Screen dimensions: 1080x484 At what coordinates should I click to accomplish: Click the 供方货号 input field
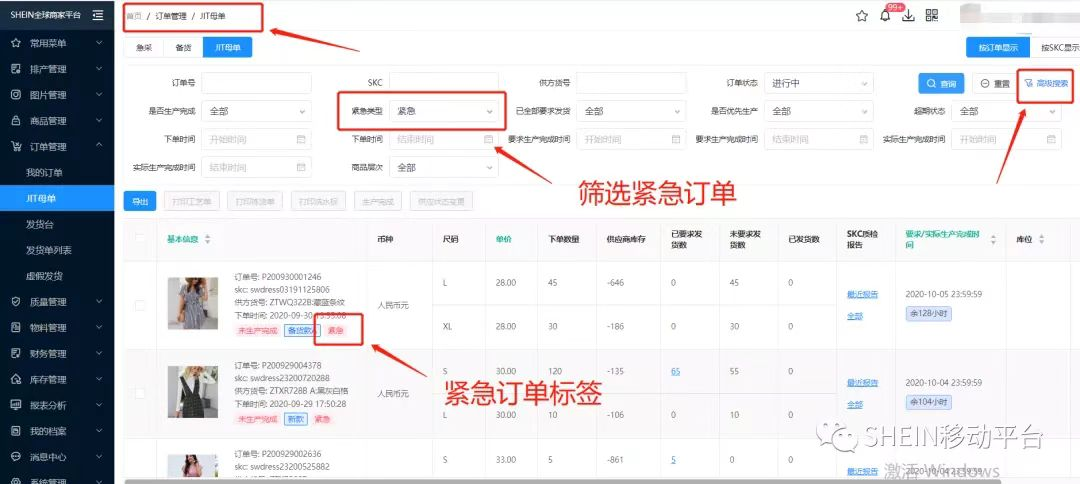[x=631, y=83]
